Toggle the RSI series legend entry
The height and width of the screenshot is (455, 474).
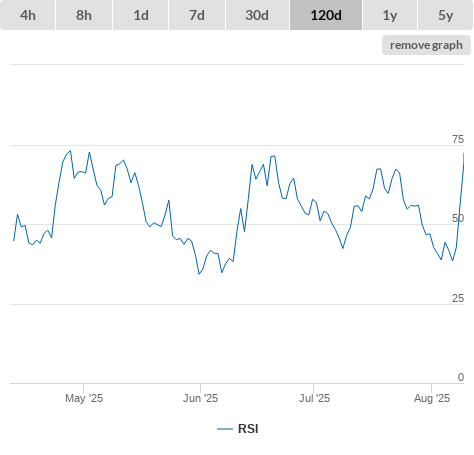tap(238, 429)
